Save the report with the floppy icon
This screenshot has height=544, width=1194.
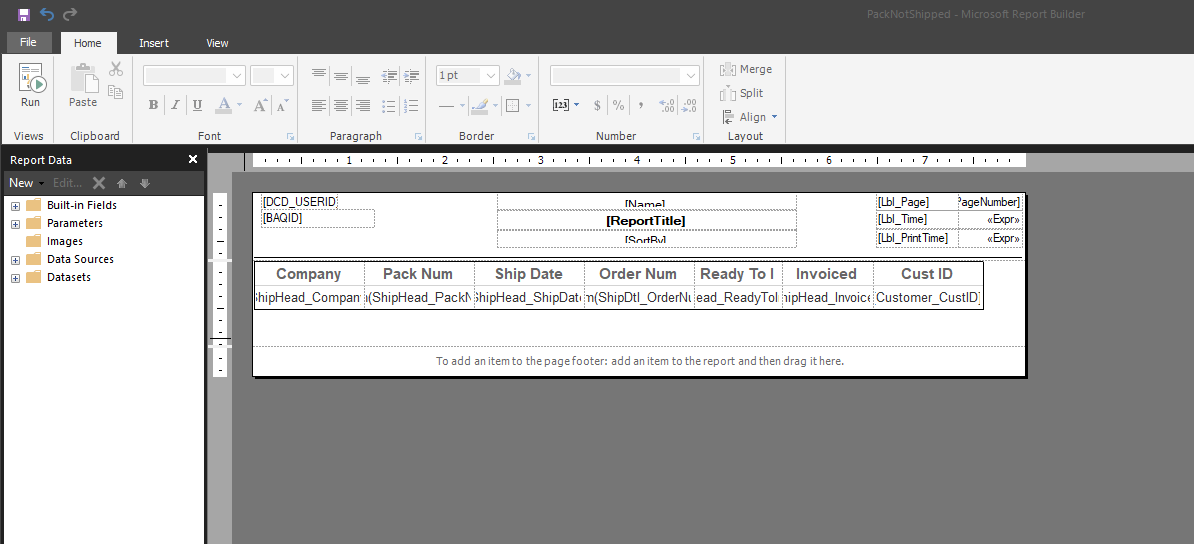24,14
